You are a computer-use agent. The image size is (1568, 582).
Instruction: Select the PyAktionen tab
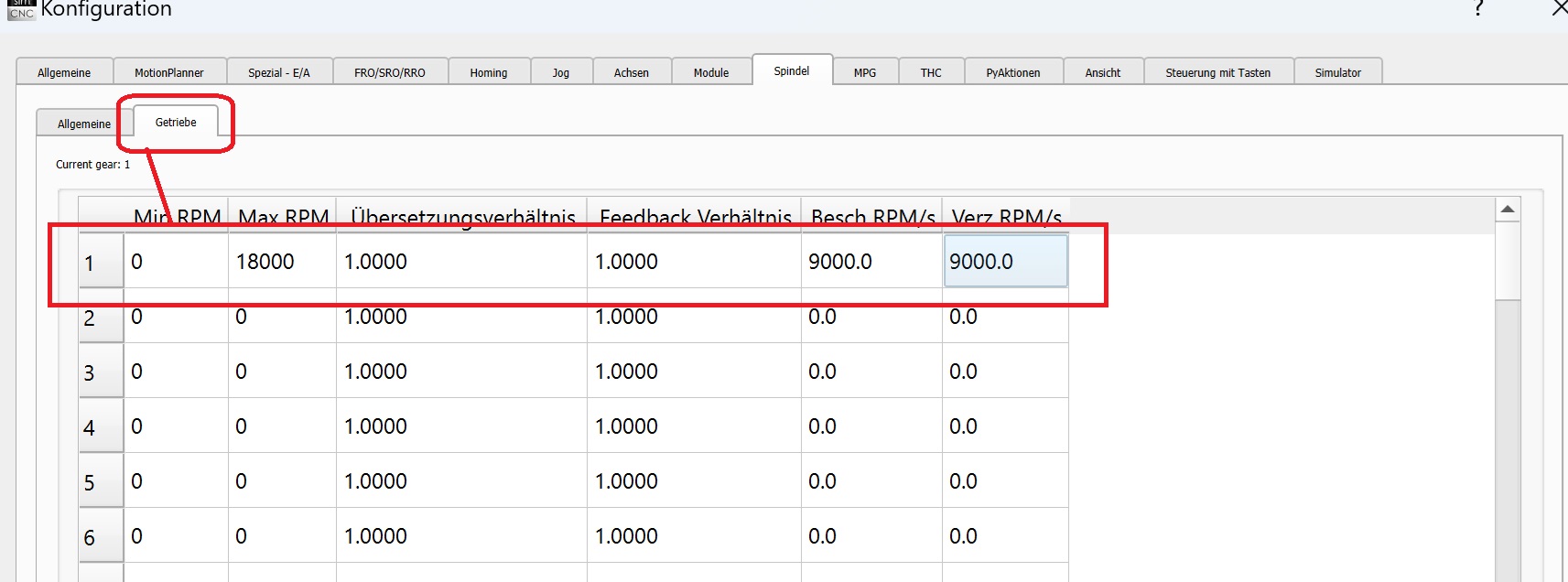click(x=1012, y=72)
